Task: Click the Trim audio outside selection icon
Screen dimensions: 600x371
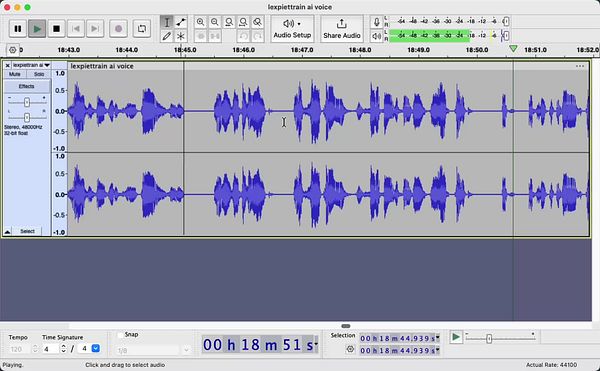Action: click(x=201, y=36)
